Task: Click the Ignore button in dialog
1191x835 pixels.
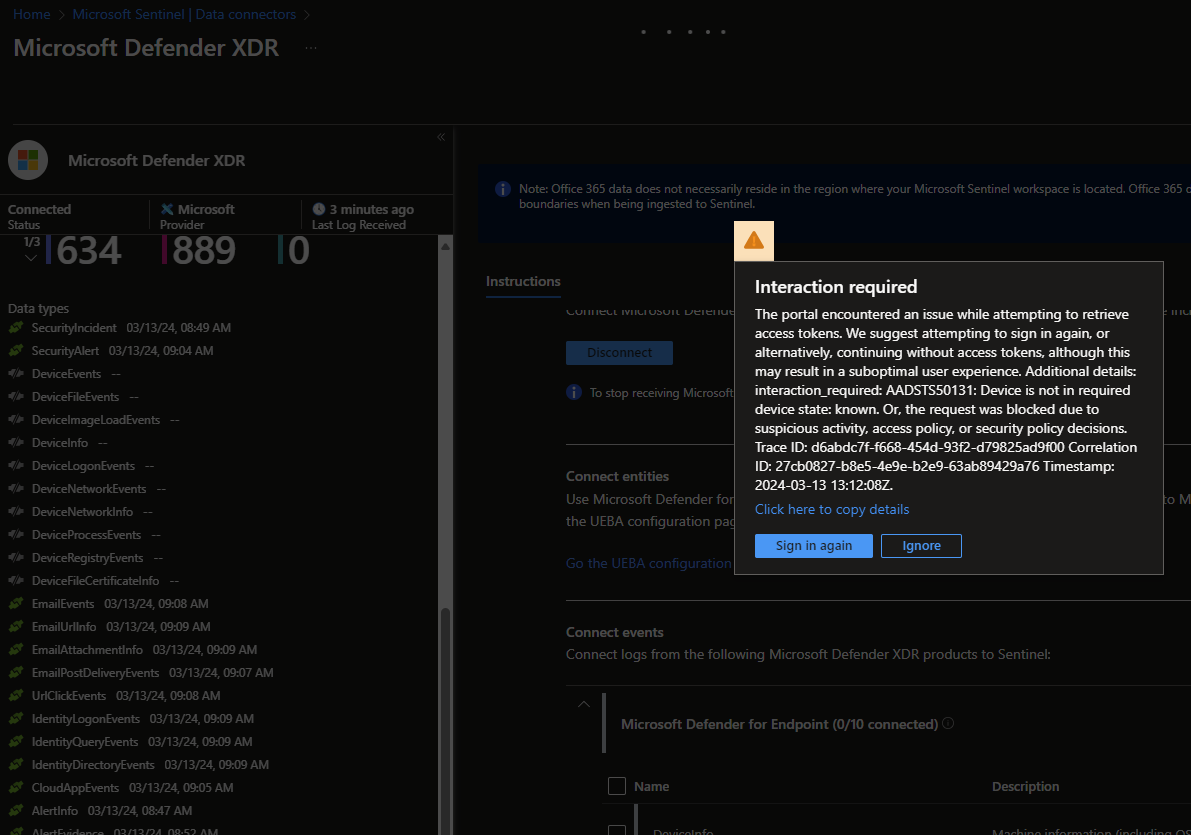Action: (x=921, y=546)
